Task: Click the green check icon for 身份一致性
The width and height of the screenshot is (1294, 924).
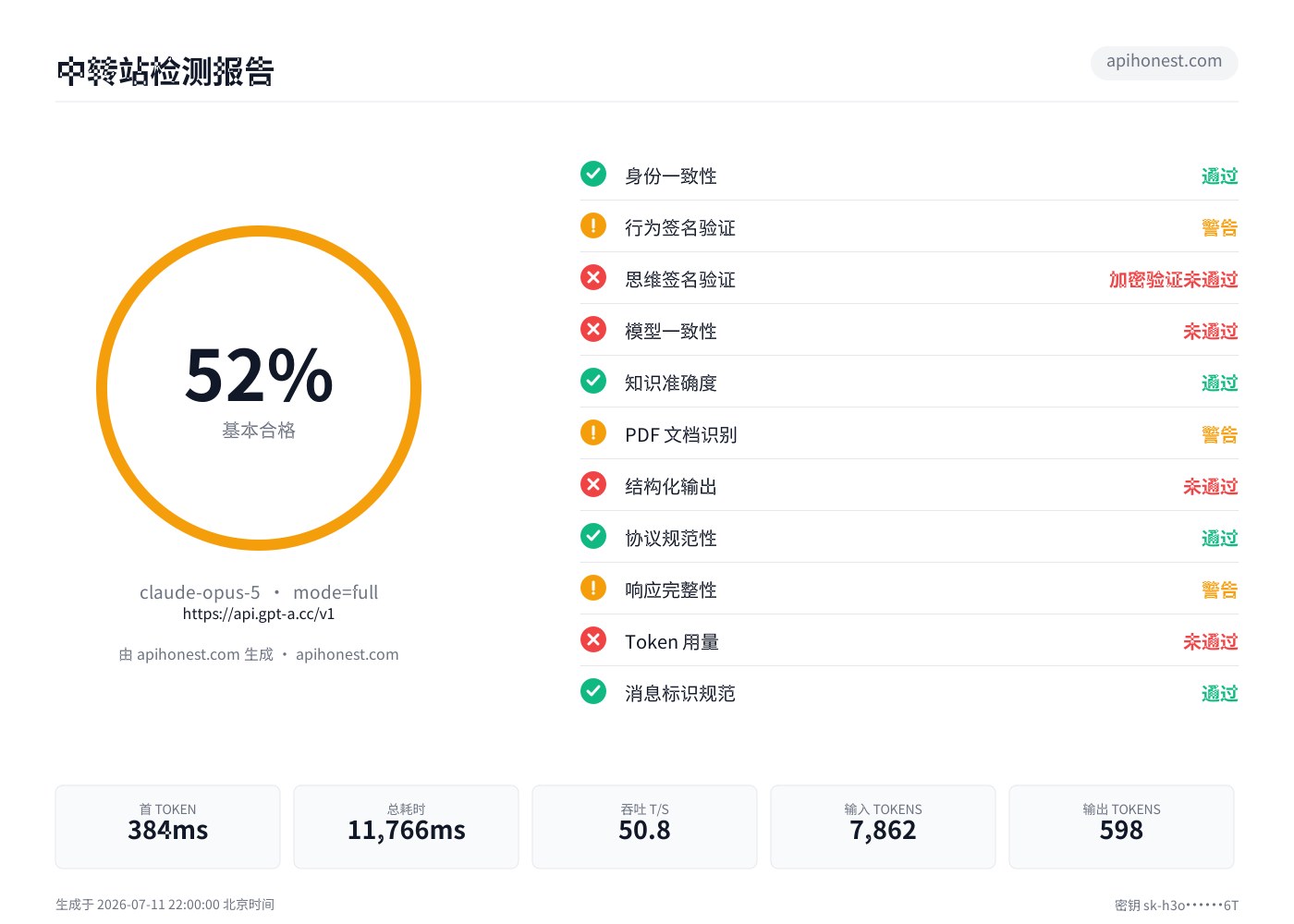Action: tap(593, 174)
